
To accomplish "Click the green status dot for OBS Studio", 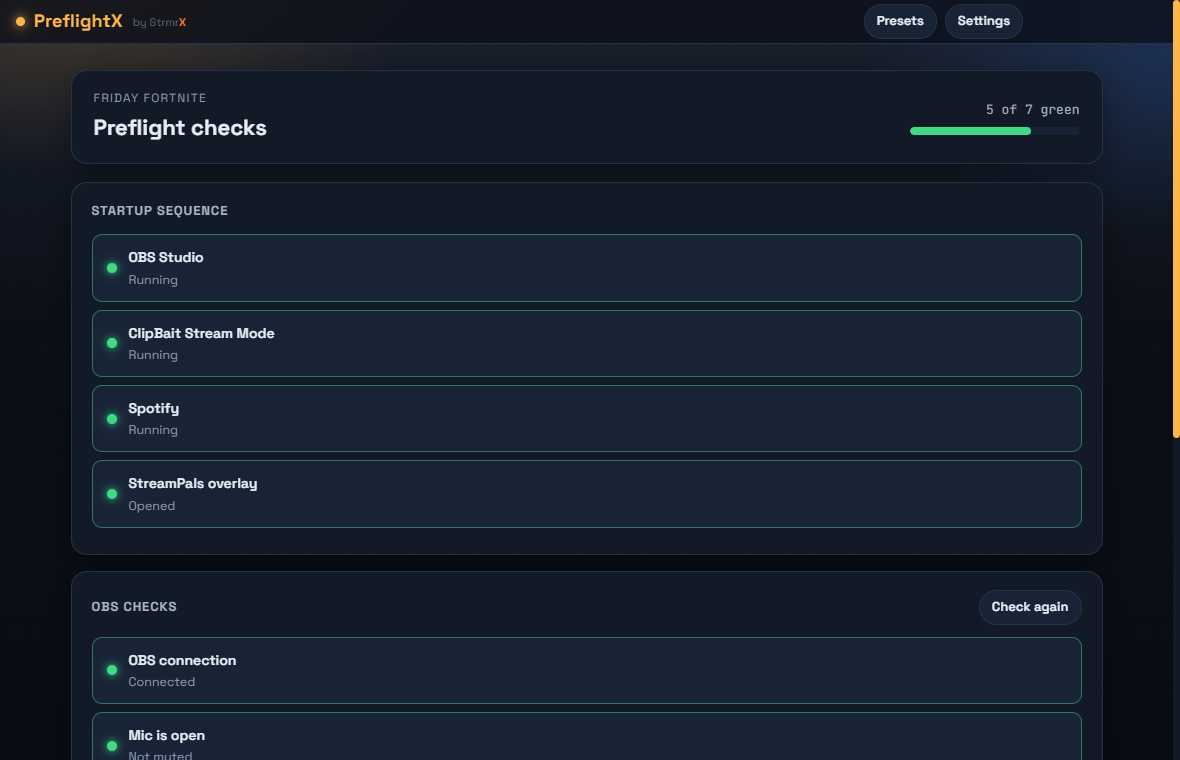I will [x=112, y=268].
